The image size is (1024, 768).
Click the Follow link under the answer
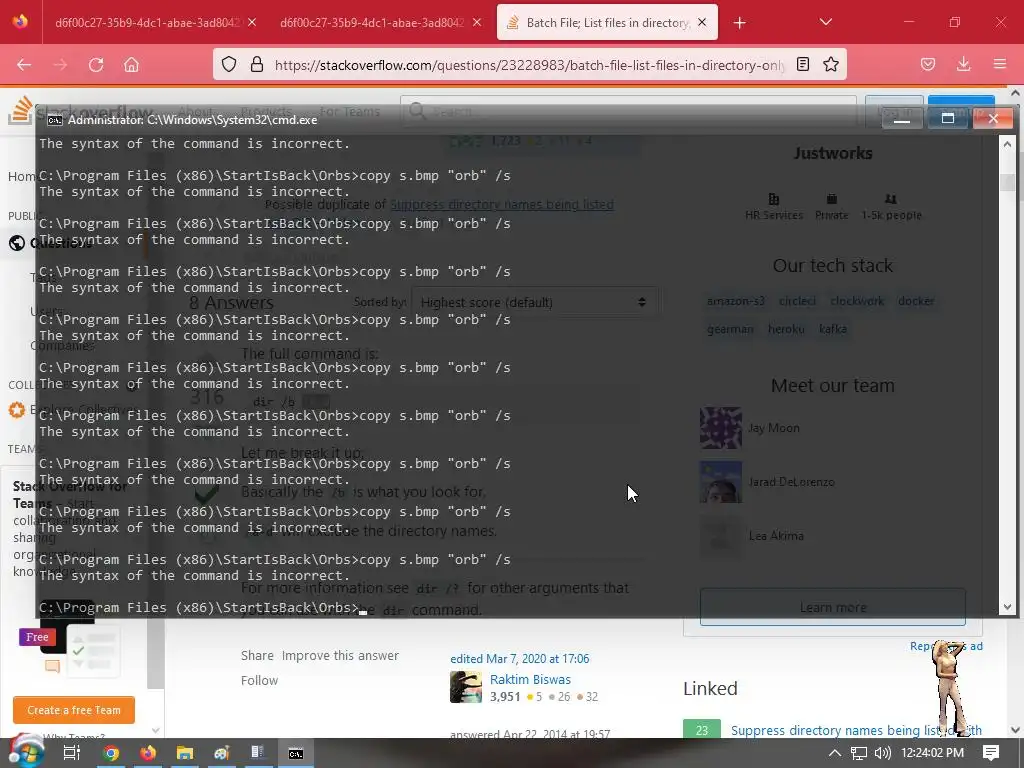coord(259,680)
